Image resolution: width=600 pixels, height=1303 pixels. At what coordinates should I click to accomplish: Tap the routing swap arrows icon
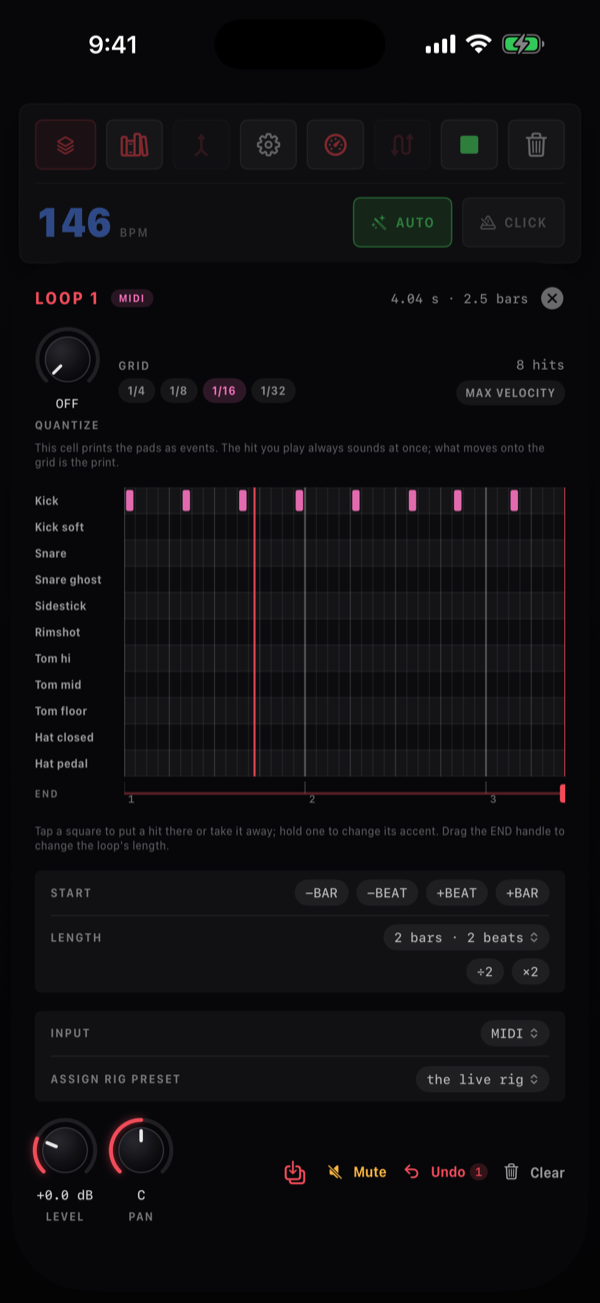[402, 145]
